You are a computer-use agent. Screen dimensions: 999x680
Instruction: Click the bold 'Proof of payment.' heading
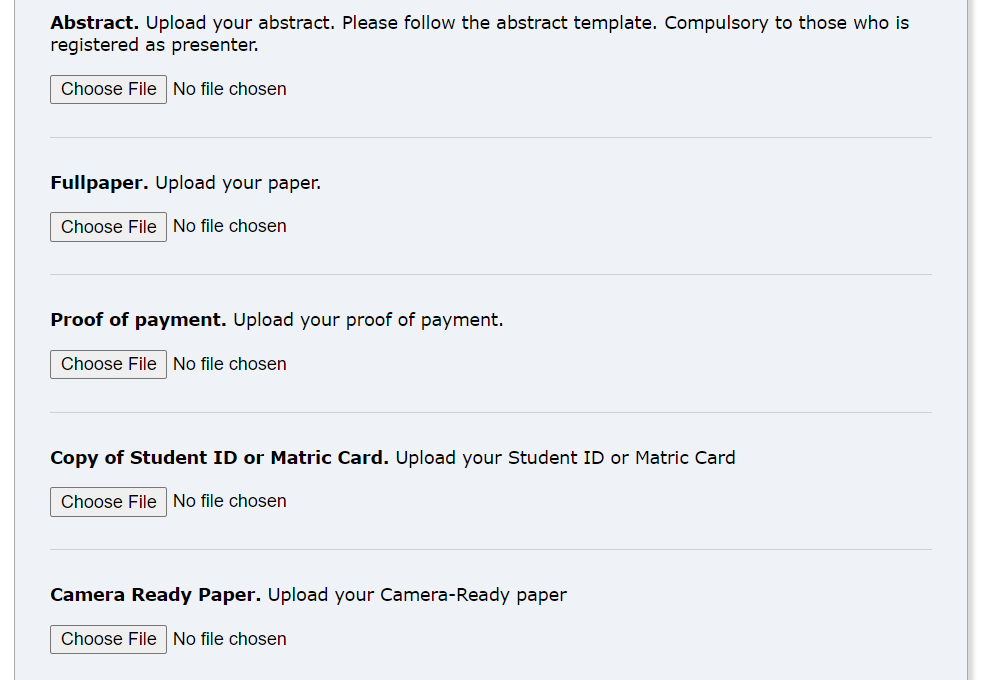[138, 320]
